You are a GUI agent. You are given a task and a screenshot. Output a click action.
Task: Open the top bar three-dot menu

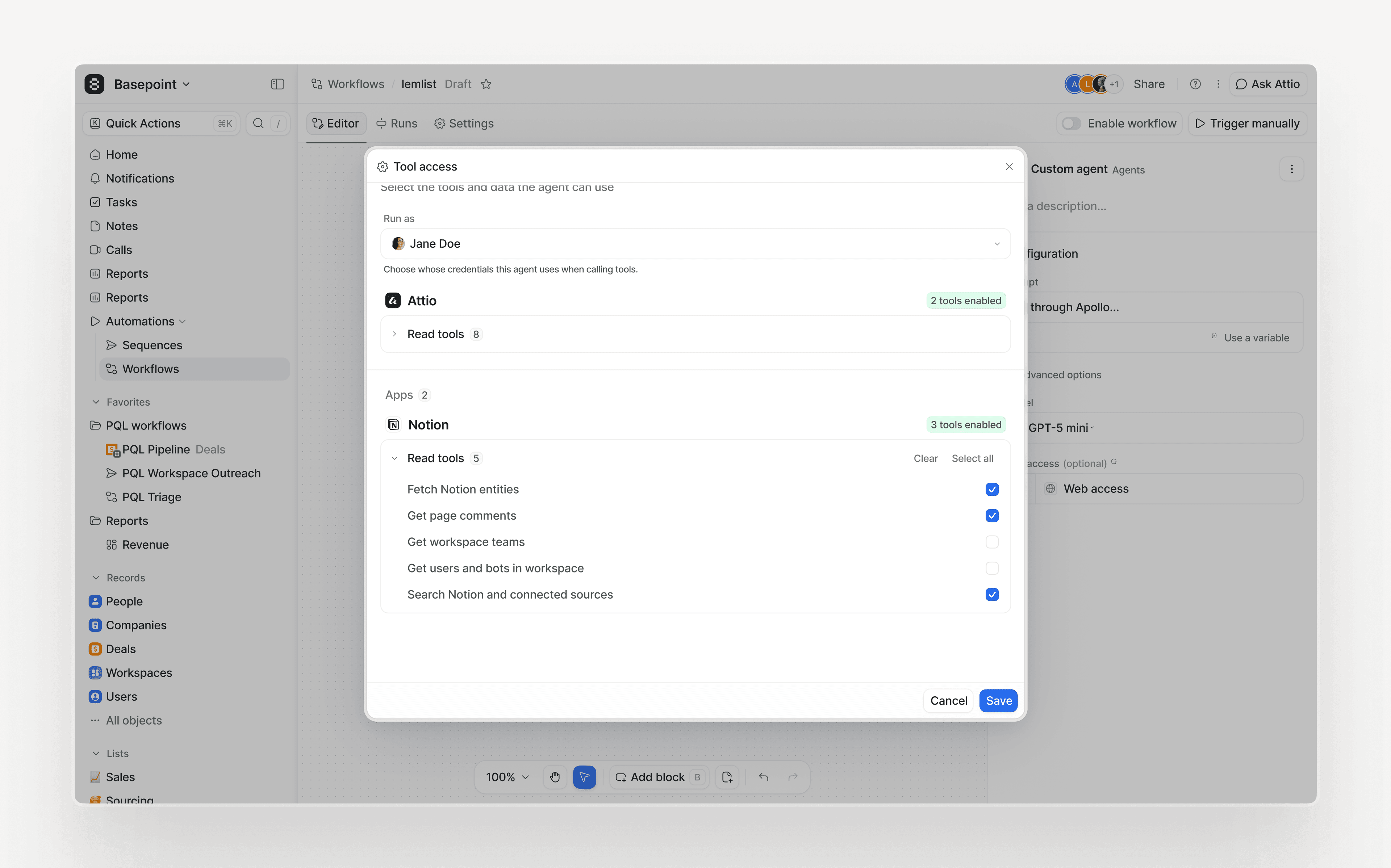1218,84
